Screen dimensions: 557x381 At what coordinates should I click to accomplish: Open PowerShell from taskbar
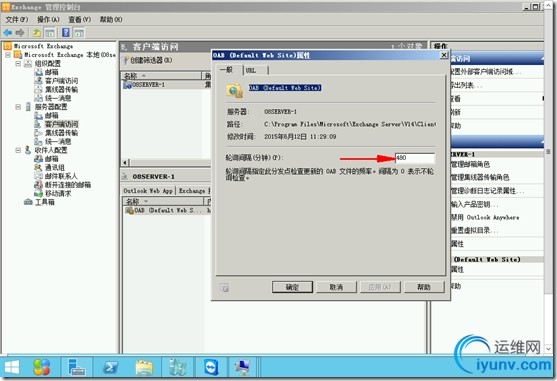point(110,367)
